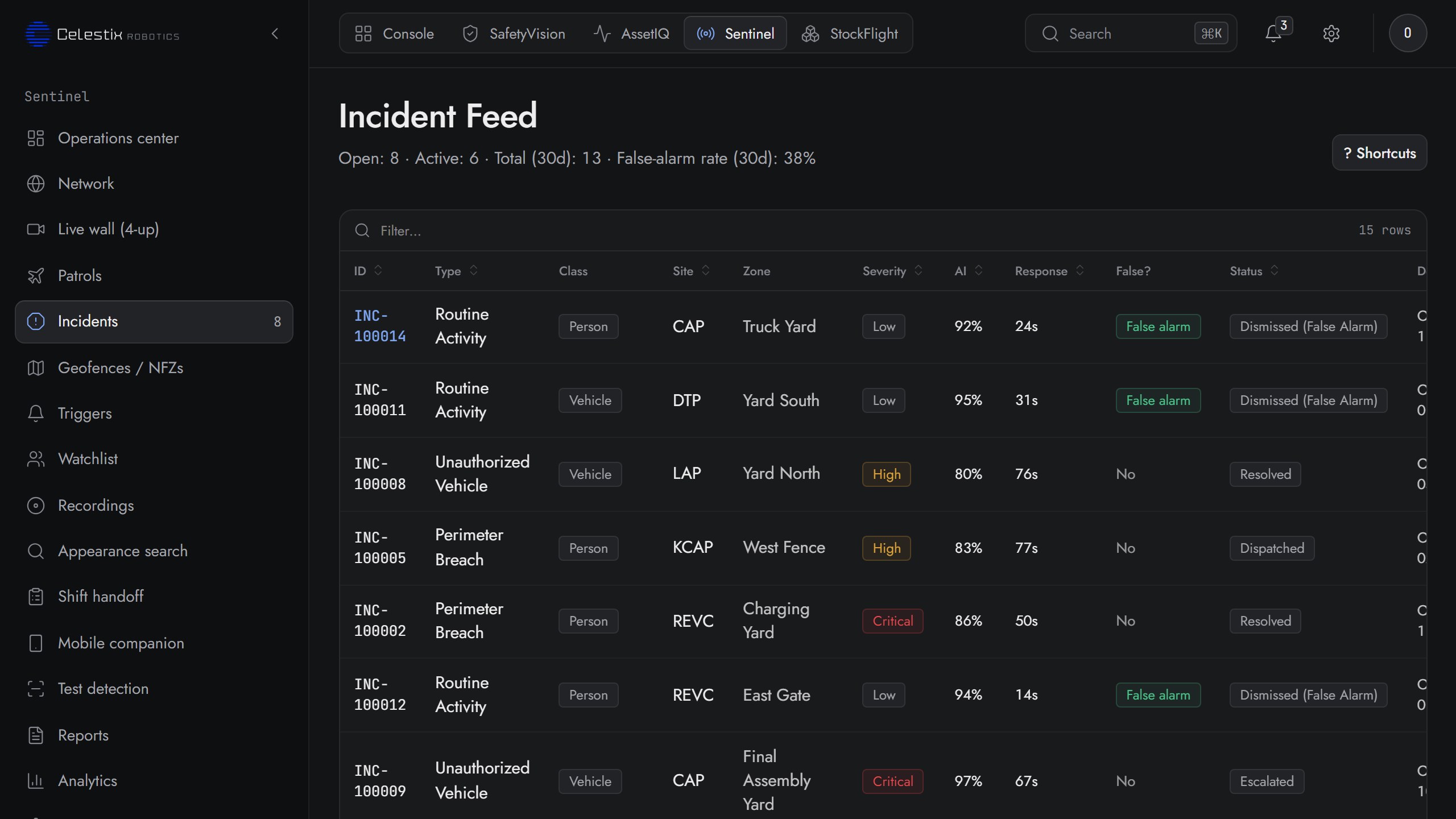Viewport: 1456px width, 819px height.
Task: Sort table by AI column
Action: (x=968, y=271)
